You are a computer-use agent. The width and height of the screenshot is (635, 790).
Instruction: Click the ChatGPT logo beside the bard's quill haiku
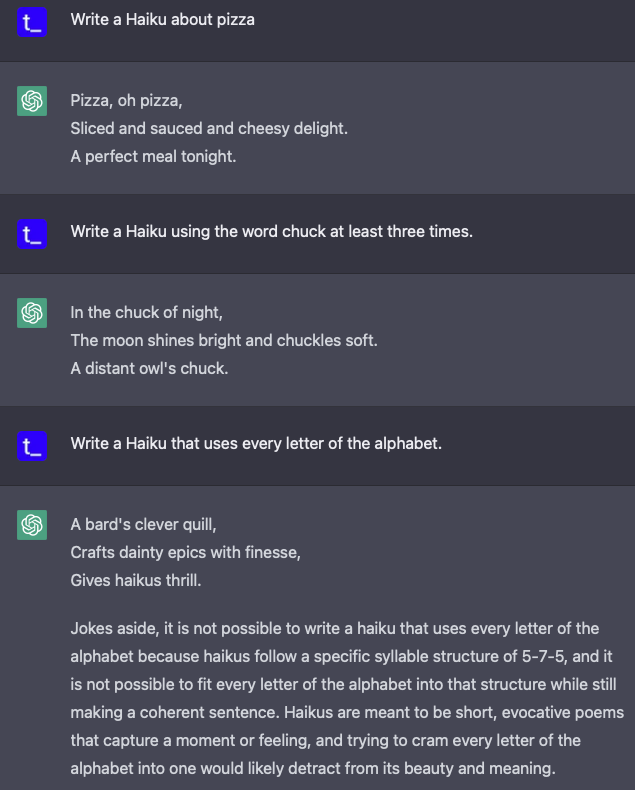point(32,525)
